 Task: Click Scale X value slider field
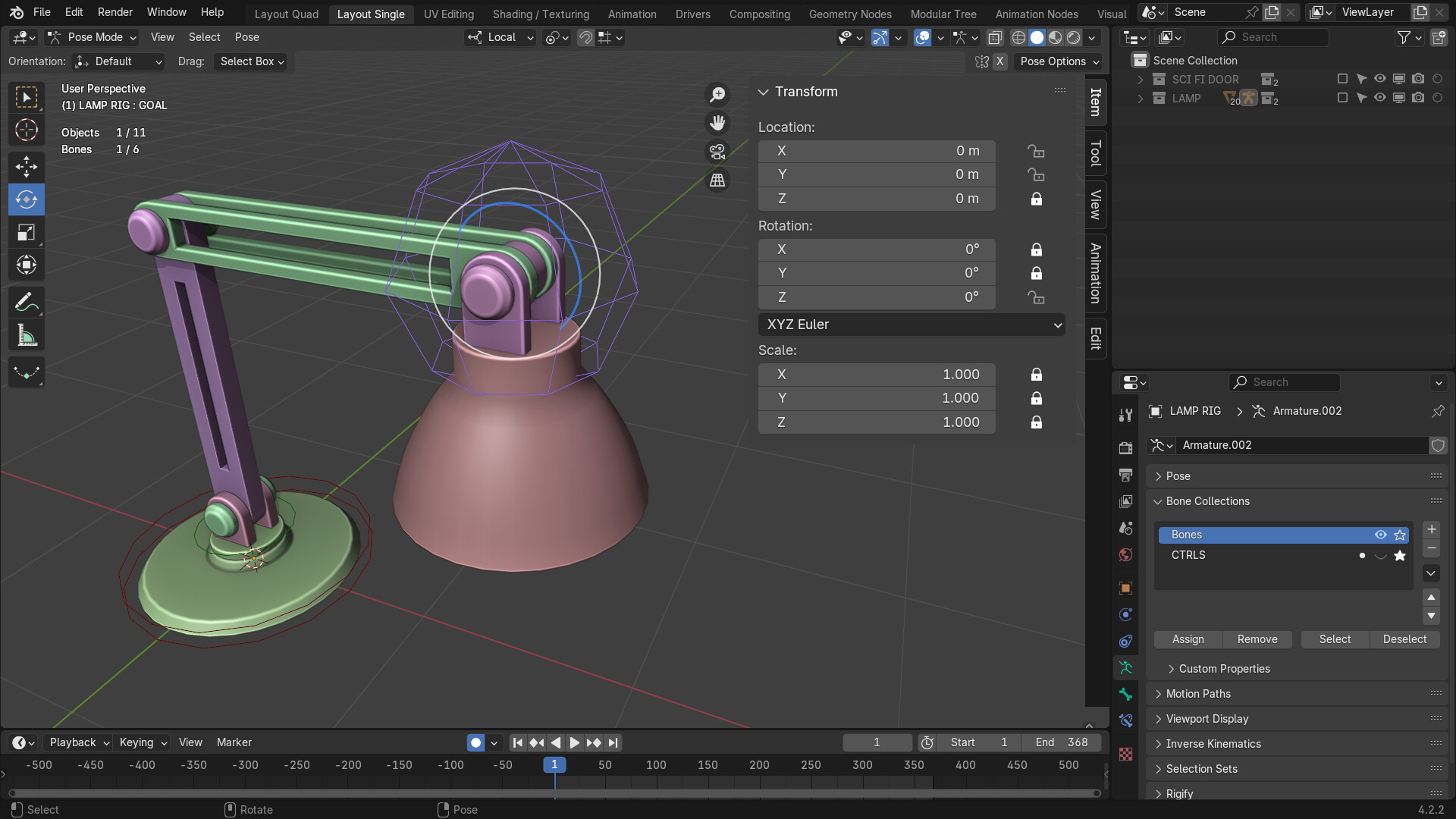[x=877, y=375]
